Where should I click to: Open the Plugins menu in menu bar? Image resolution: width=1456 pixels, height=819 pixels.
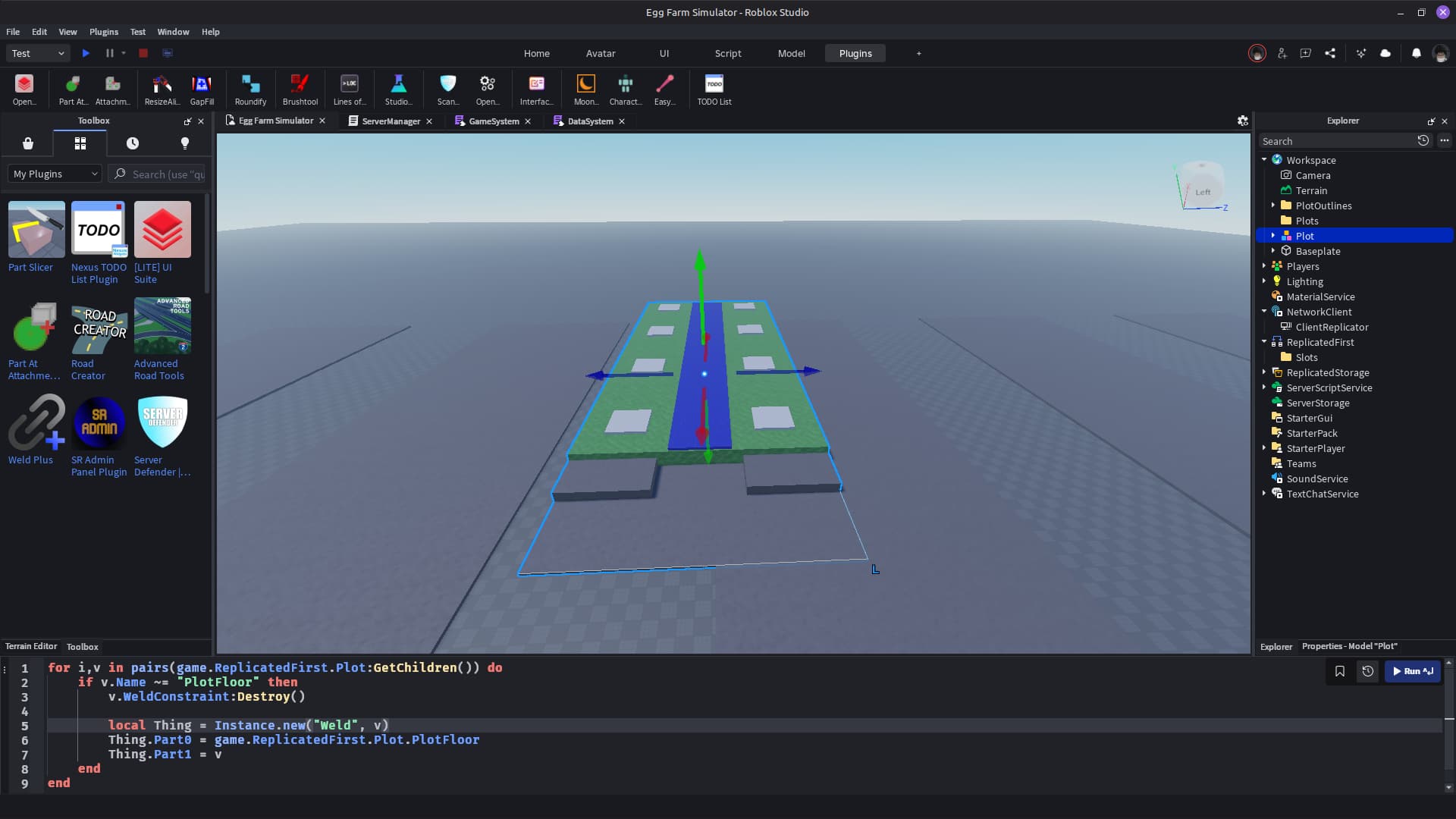pos(103,32)
